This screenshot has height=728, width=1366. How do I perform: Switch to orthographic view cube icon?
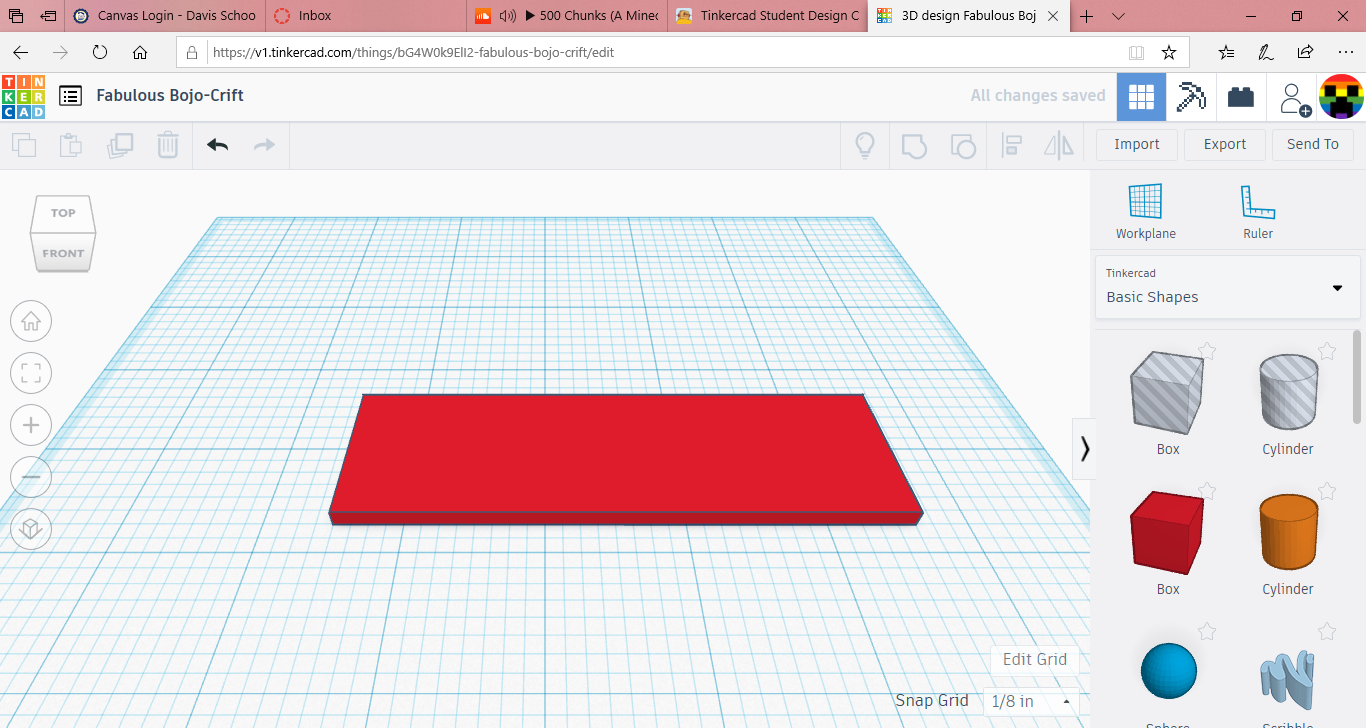31,529
